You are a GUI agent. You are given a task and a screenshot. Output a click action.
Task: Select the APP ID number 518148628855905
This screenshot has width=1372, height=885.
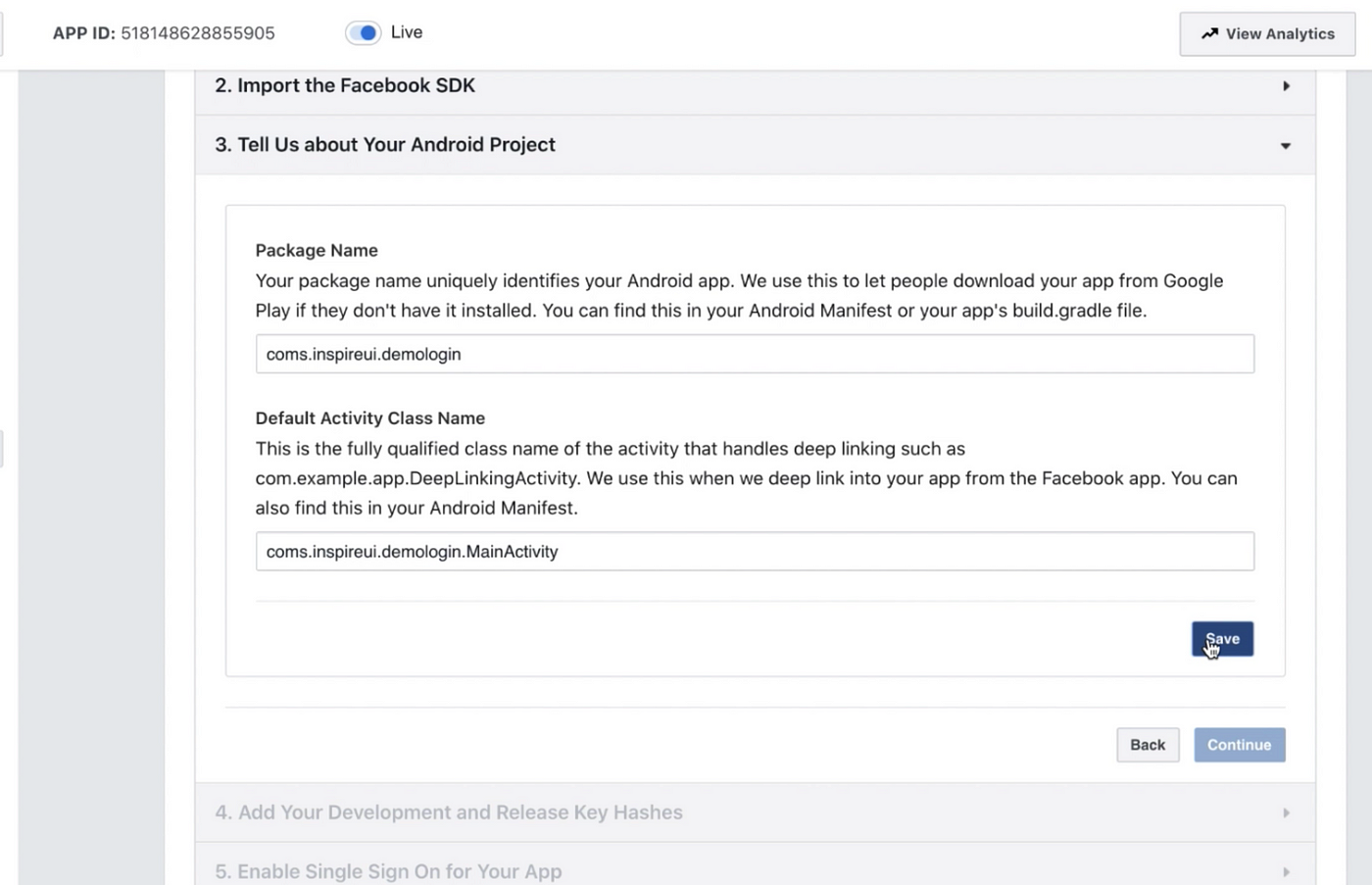[198, 33]
